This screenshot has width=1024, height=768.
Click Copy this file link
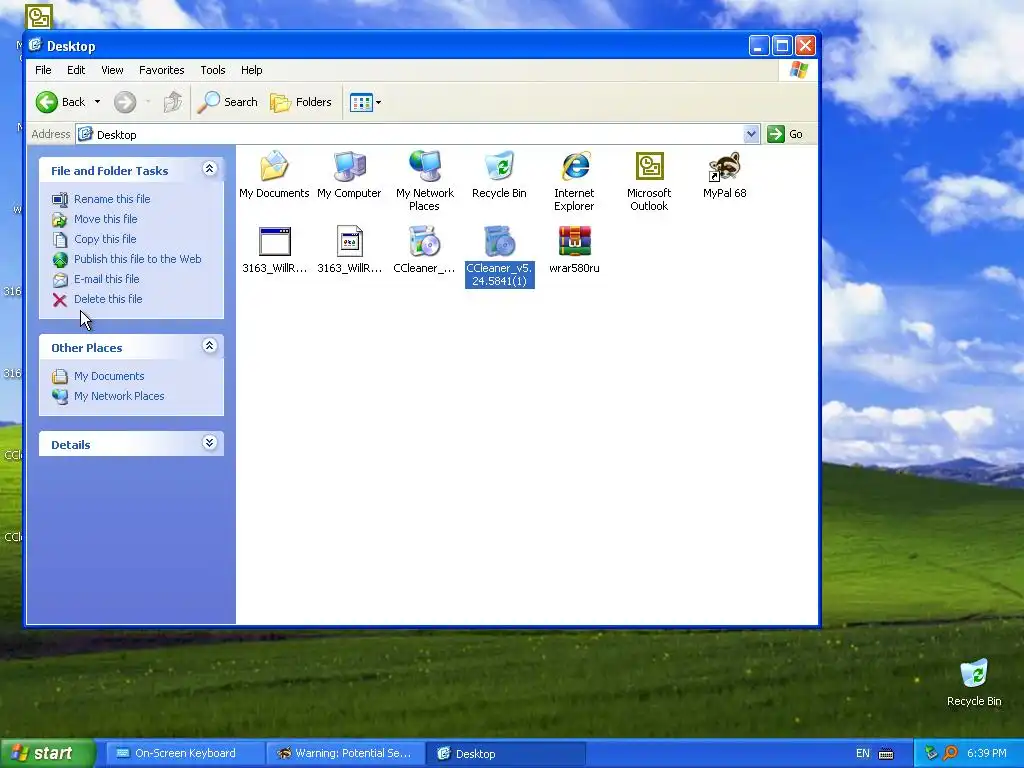tap(104, 239)
